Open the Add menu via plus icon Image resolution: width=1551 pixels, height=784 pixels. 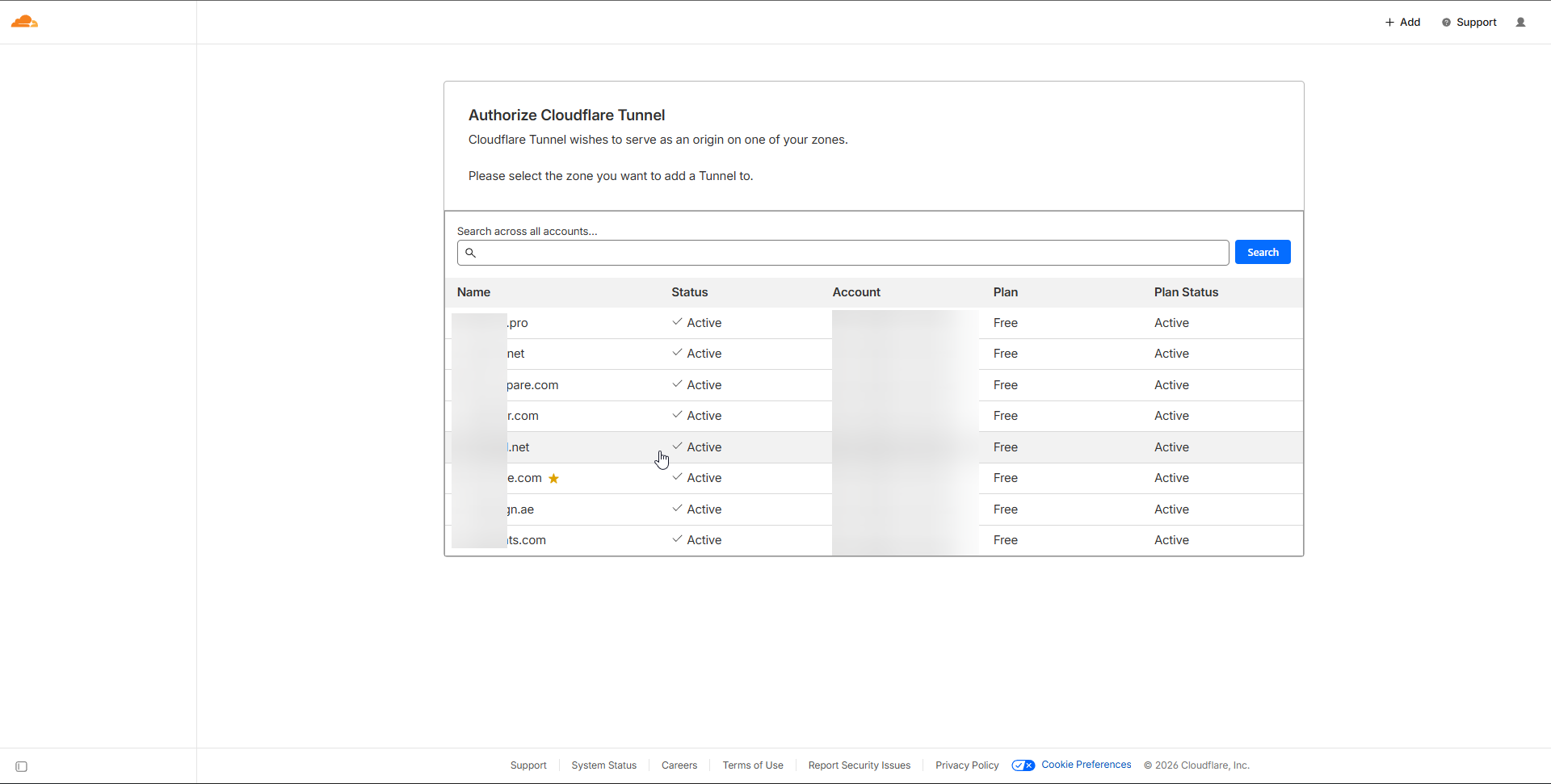[x=1389, y=22]
